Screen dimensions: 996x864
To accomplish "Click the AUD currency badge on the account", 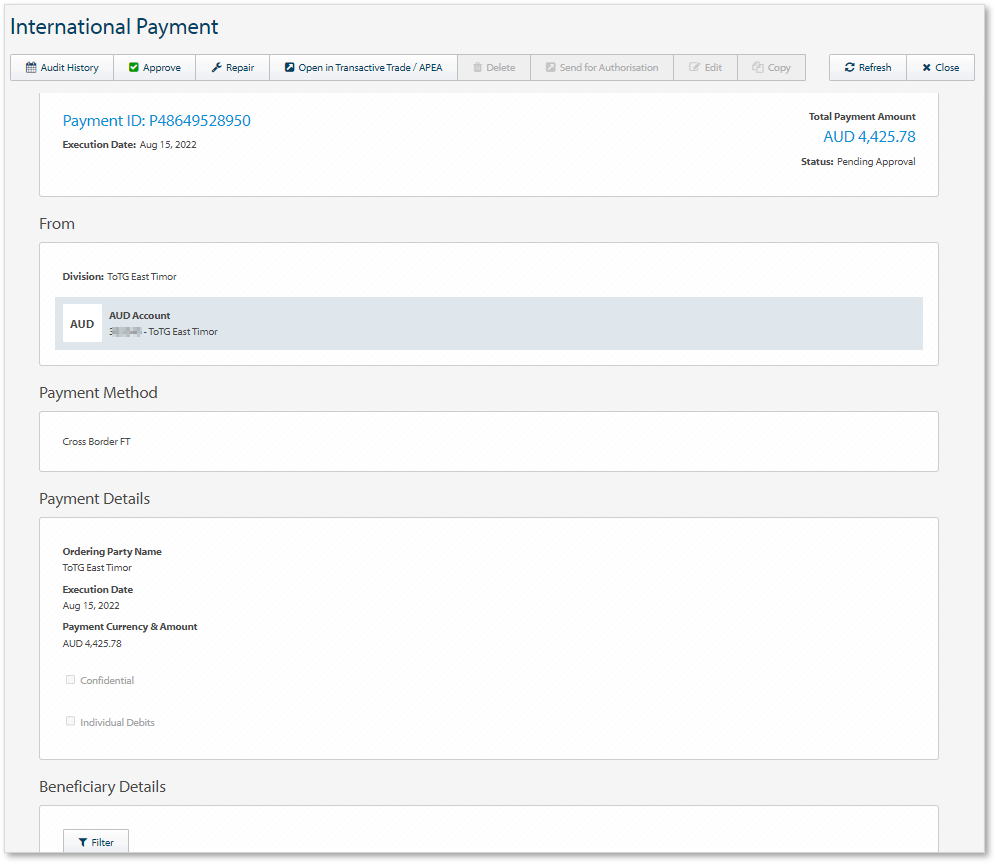I will click(82, 322).
